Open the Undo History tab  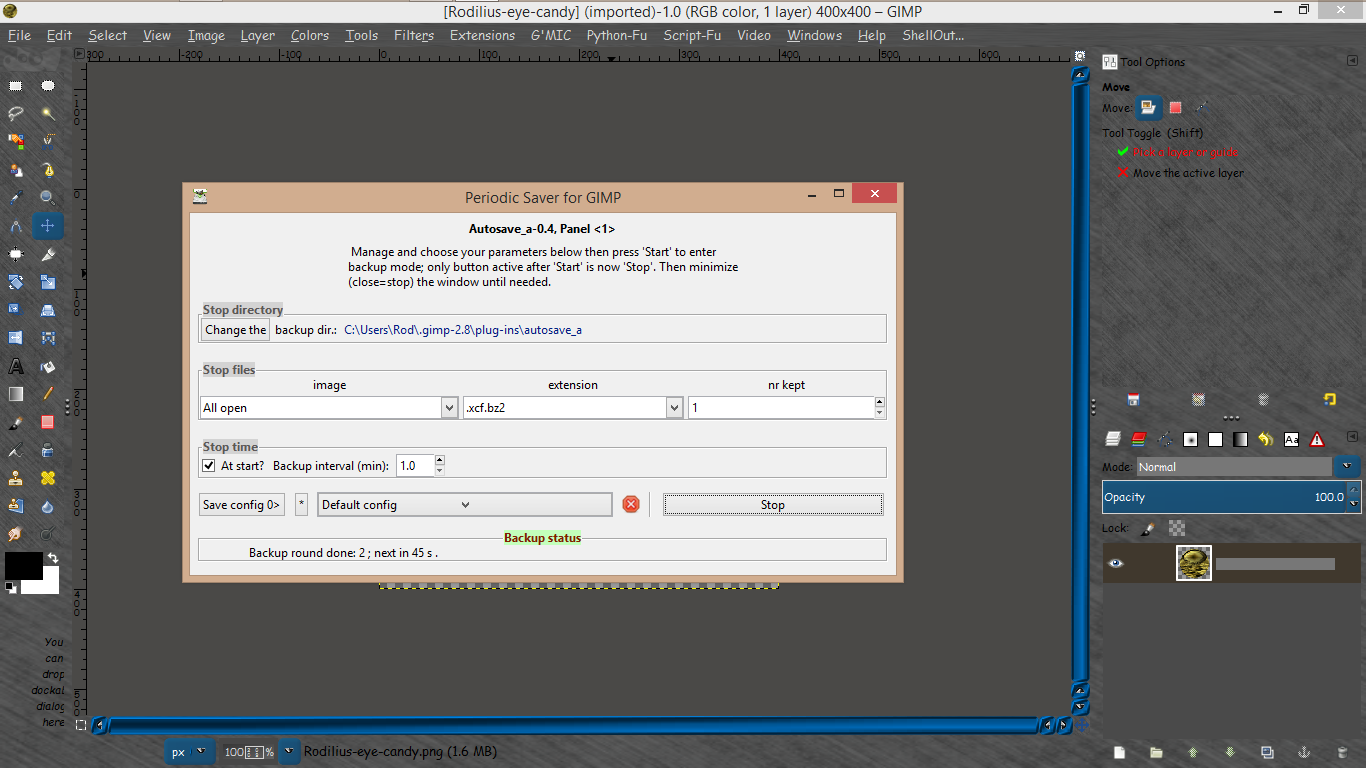[1266, 439]
